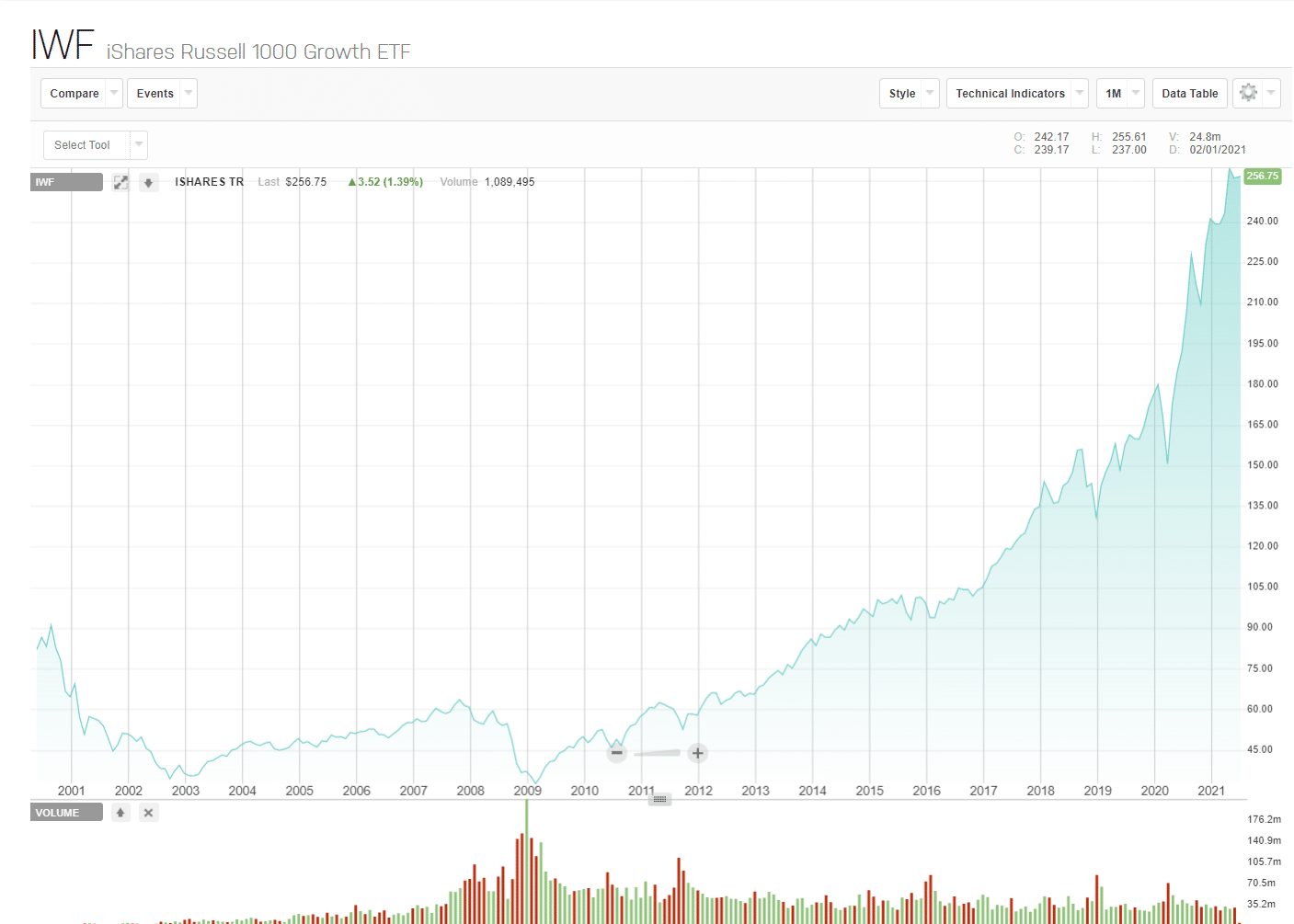This screenshot has height=924, width=1294.
Task: Open the Technical Indicators dropdown
Action: [1017, 93]
